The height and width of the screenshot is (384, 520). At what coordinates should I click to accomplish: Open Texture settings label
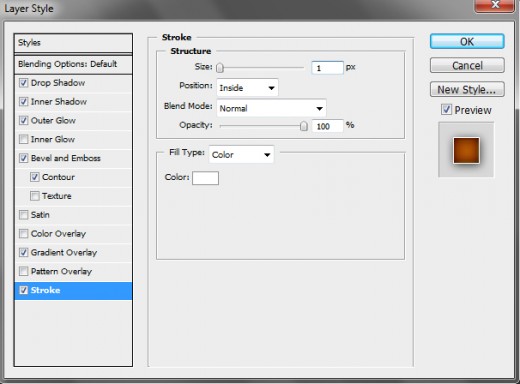(x=57, y=196)
